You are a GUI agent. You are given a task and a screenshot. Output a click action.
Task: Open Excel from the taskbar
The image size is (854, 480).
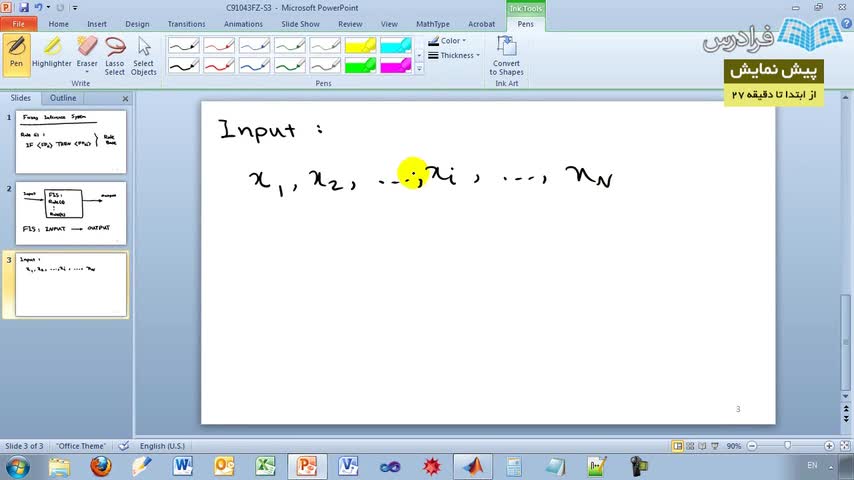265,466
